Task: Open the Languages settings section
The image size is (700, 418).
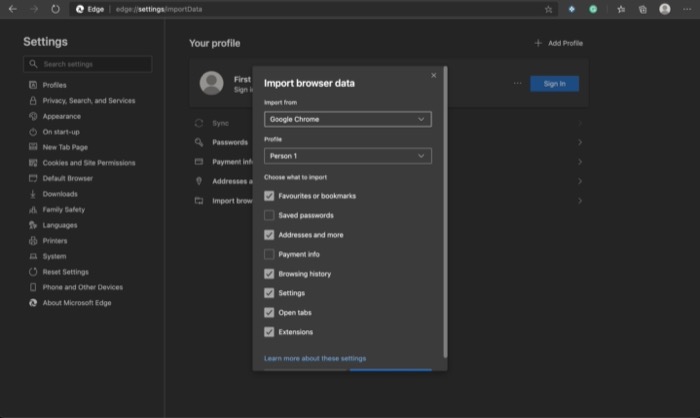Action: (x=60, y=225)
